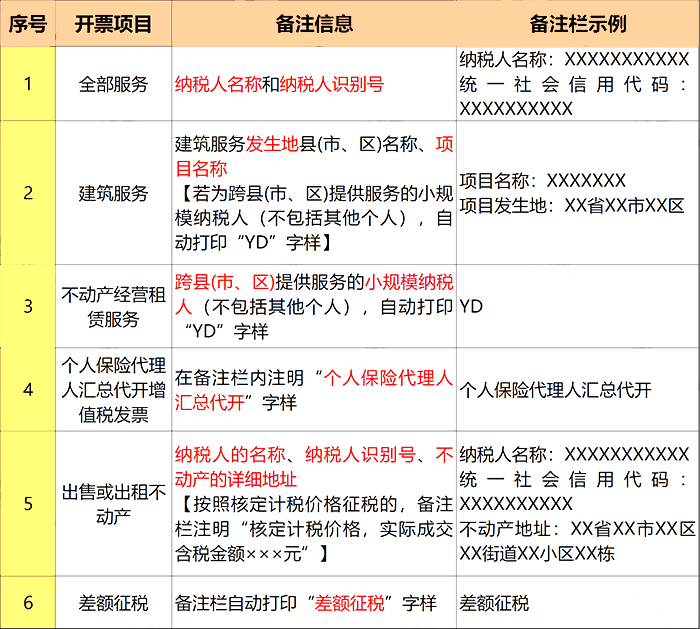Image resolution: width=700 pixels, height=629 pixels.
Task: Click the YD example cell in row 3
Action: (x=578, y=306)
